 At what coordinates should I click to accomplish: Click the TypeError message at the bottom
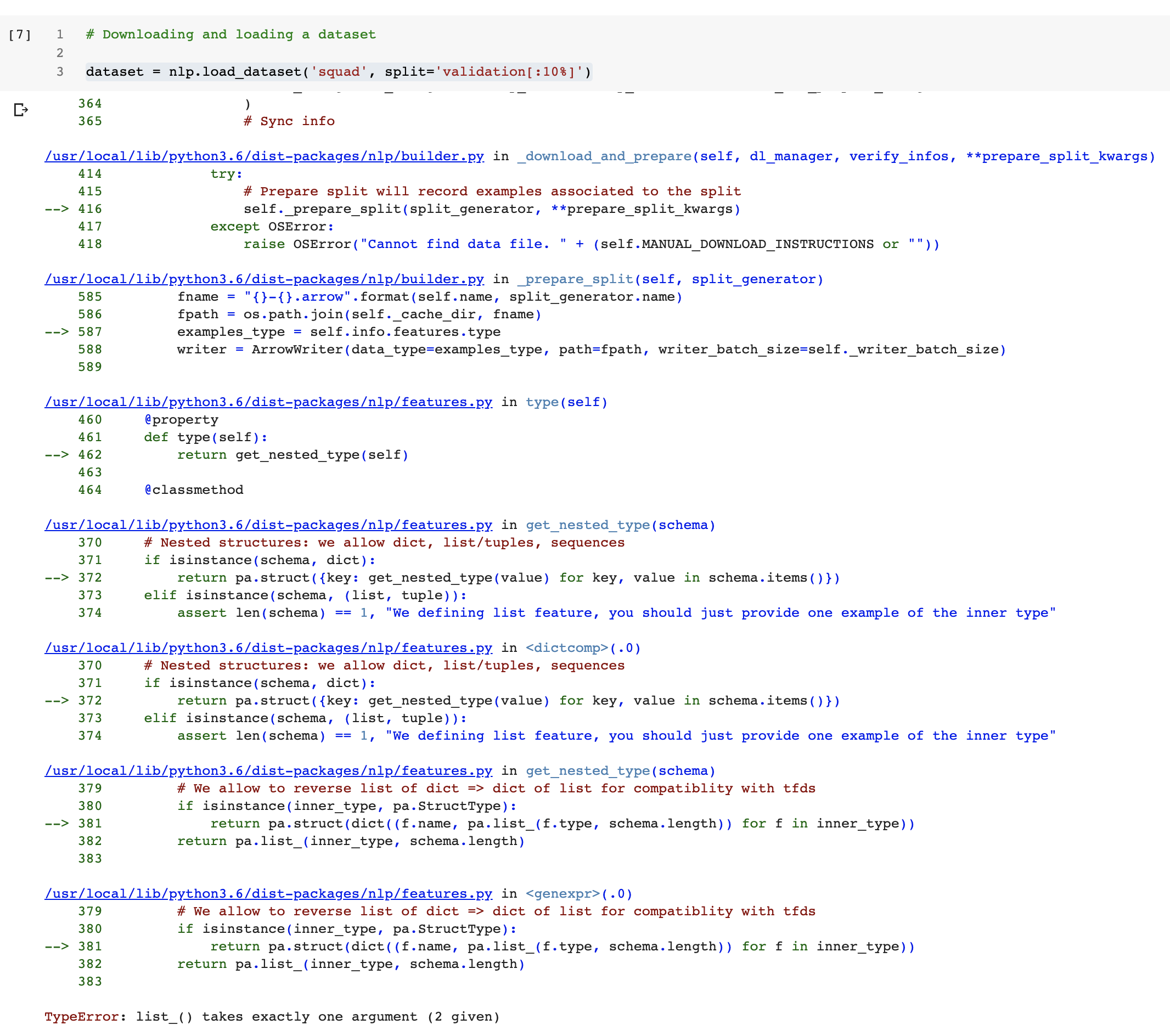tap(272, 1017)
